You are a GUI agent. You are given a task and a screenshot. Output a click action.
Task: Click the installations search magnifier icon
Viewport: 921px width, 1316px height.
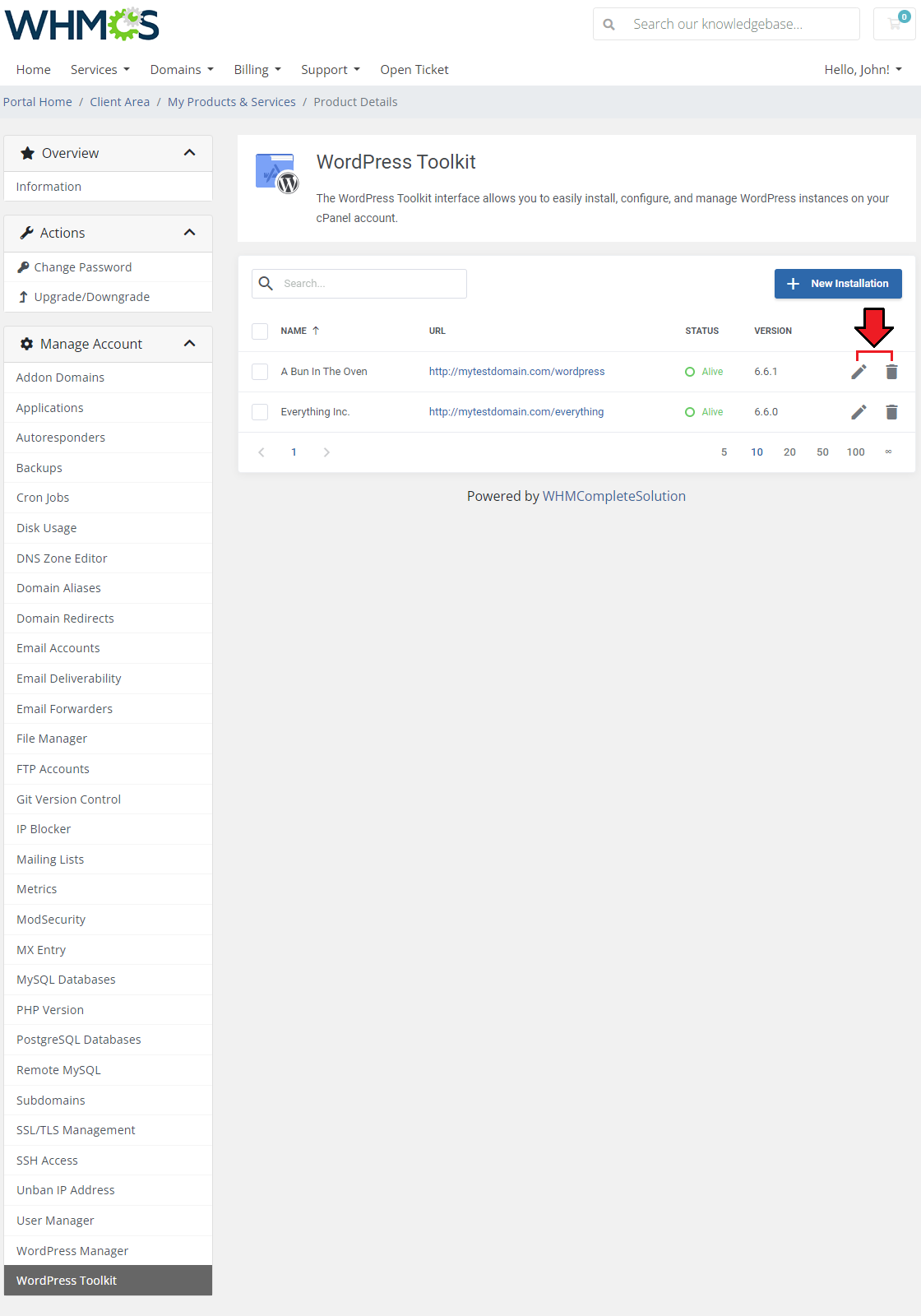(266, 284)
